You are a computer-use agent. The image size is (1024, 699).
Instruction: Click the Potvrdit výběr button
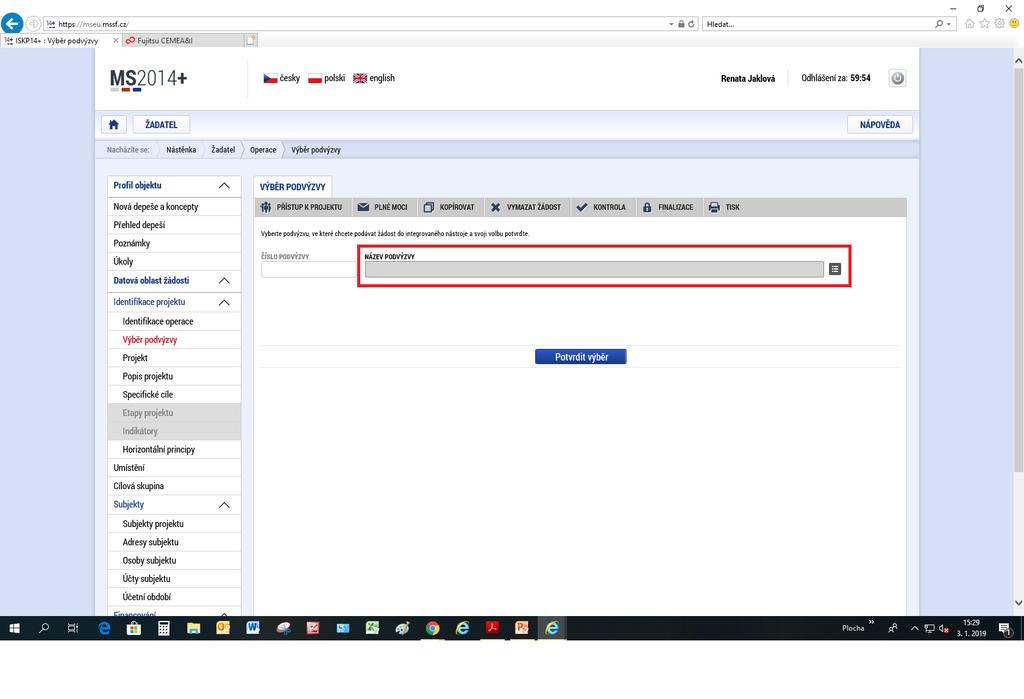pos(581,357)
